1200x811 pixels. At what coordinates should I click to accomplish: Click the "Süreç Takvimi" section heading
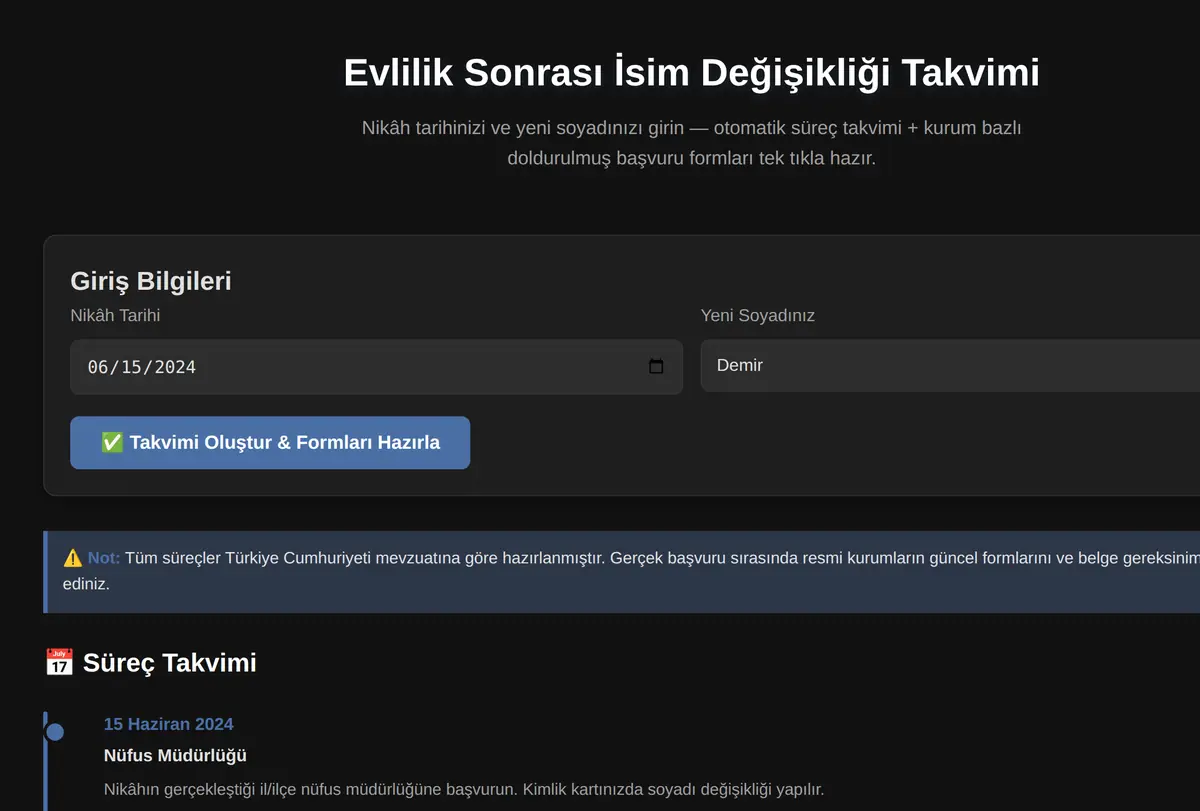click(x=169, y=662)
